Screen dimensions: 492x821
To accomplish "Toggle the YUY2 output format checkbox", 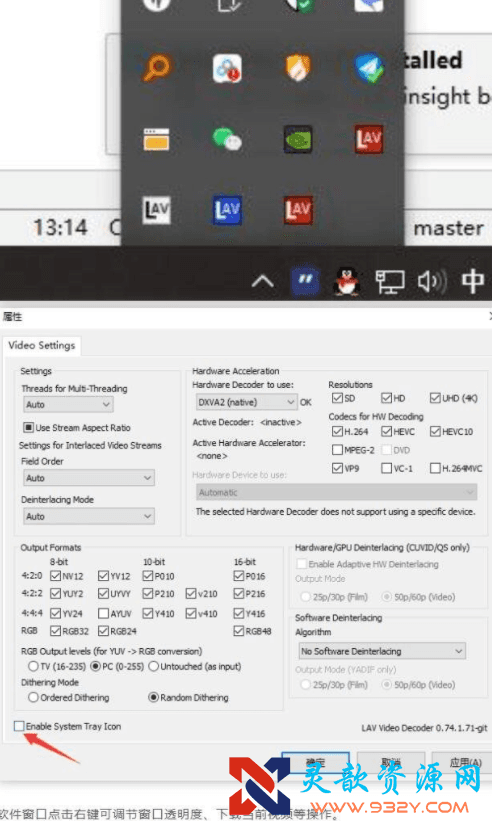I will coord(55,594).
